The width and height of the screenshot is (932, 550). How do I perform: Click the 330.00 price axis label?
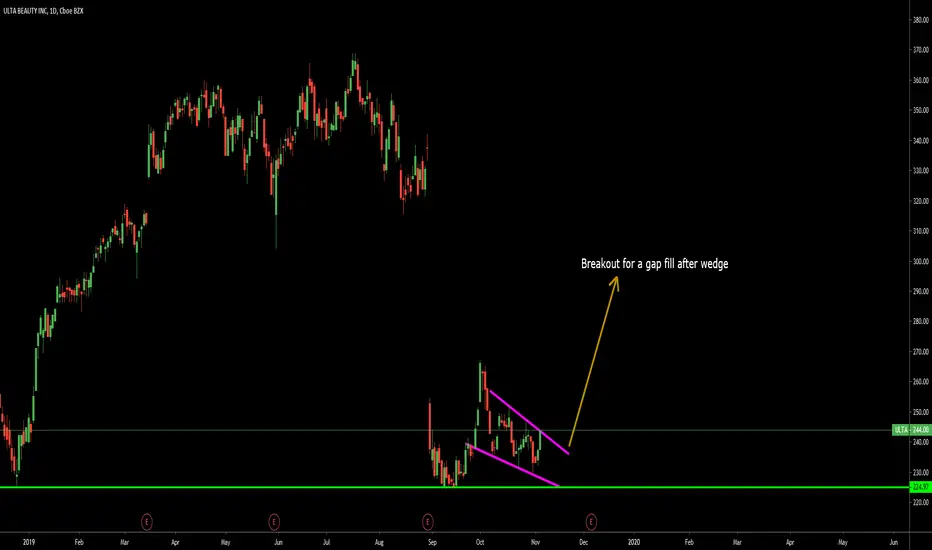[921, 171]
